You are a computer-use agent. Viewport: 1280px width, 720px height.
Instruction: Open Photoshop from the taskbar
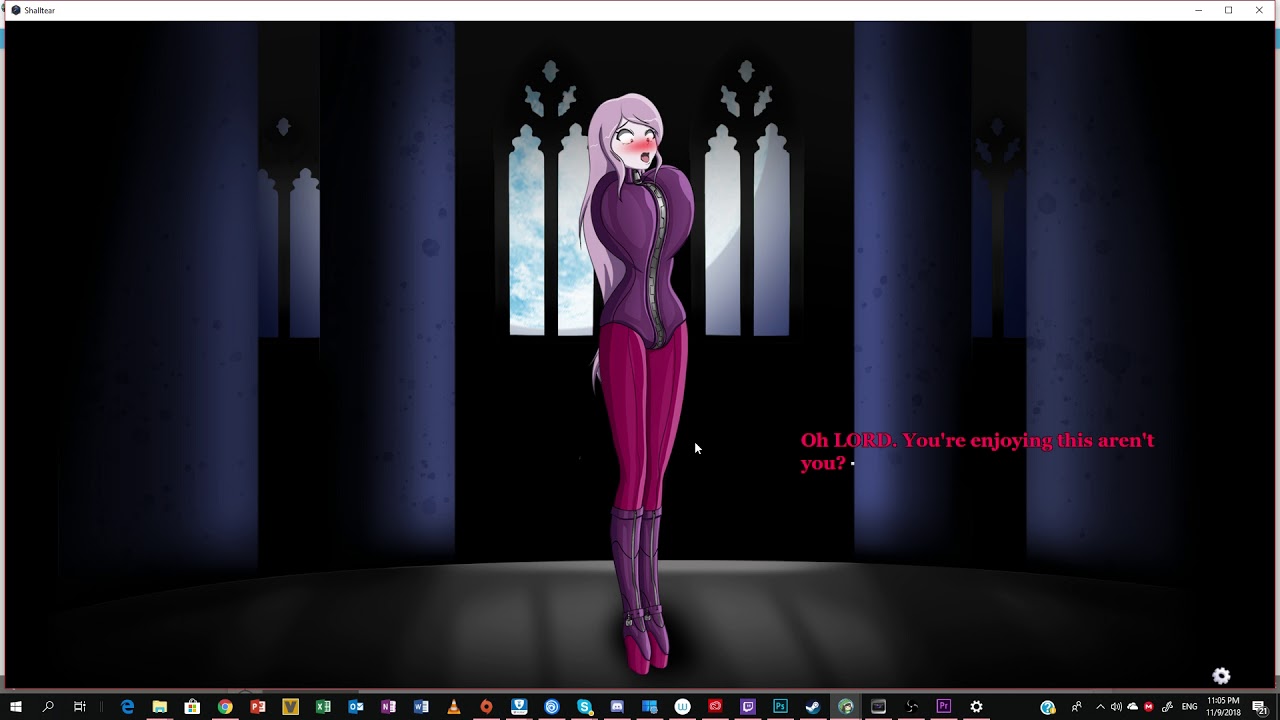click(x=780, y=707)
